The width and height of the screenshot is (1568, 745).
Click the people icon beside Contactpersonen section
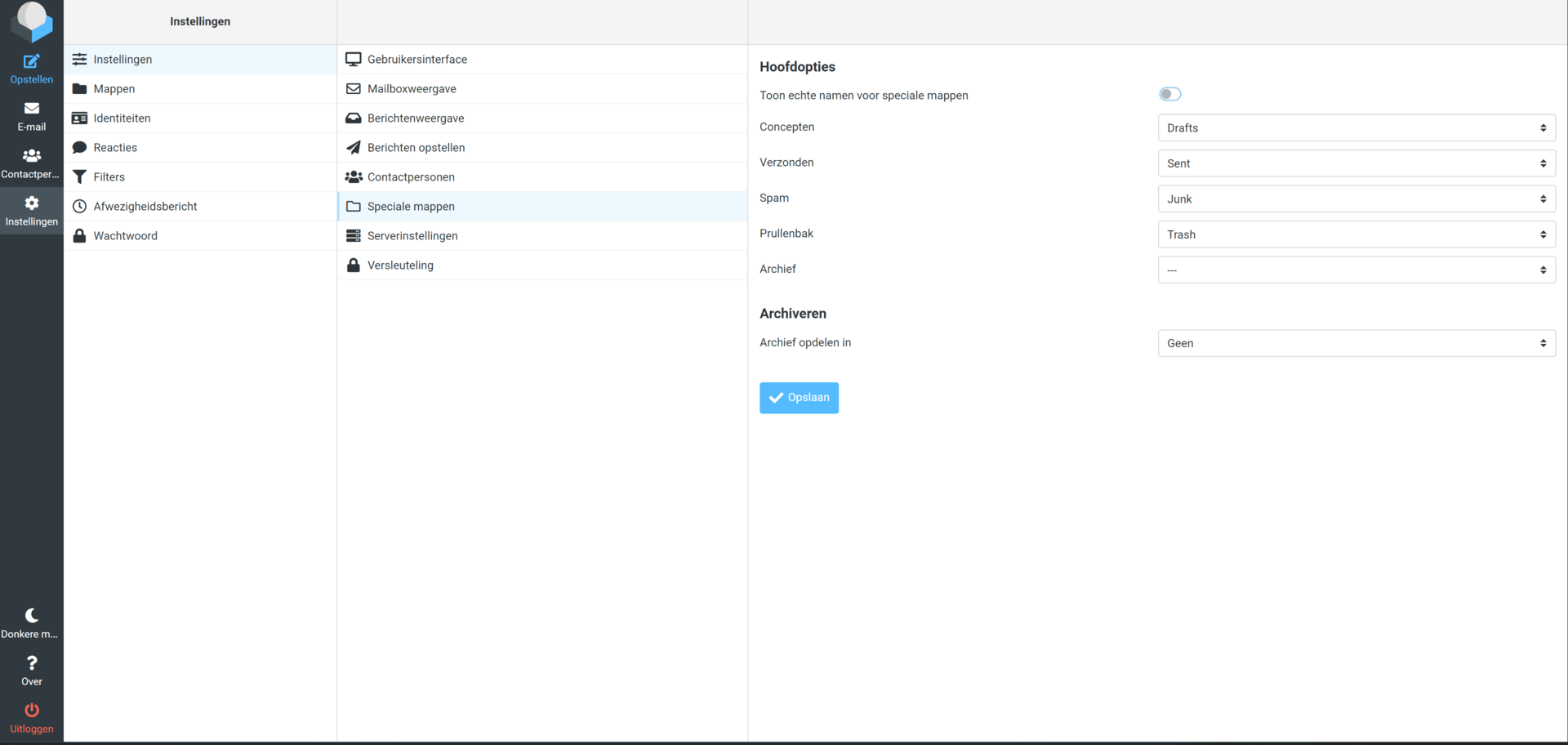(354, 177)
